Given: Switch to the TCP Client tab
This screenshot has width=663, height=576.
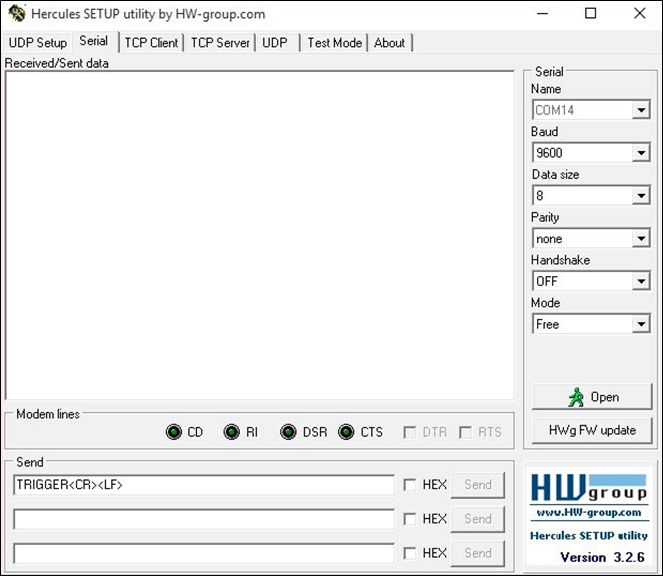Looking at the screenshot, I should [151, 43].
